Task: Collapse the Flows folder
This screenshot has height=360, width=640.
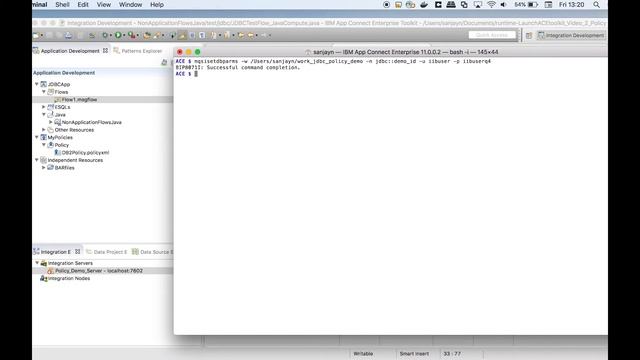Action: click(44, 92)
